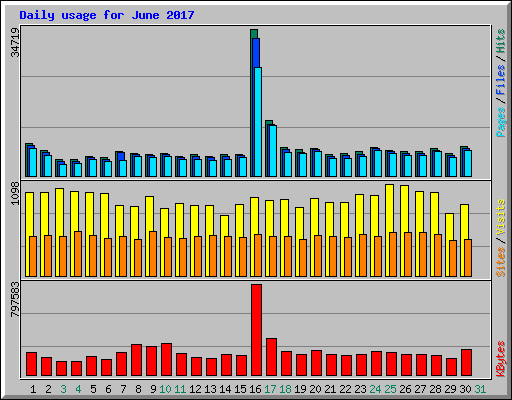Image resolution: width=512 pixels, height=400 pixels.
Task: Click the red KBytes bar for day 1
Action: coord(31,364)
